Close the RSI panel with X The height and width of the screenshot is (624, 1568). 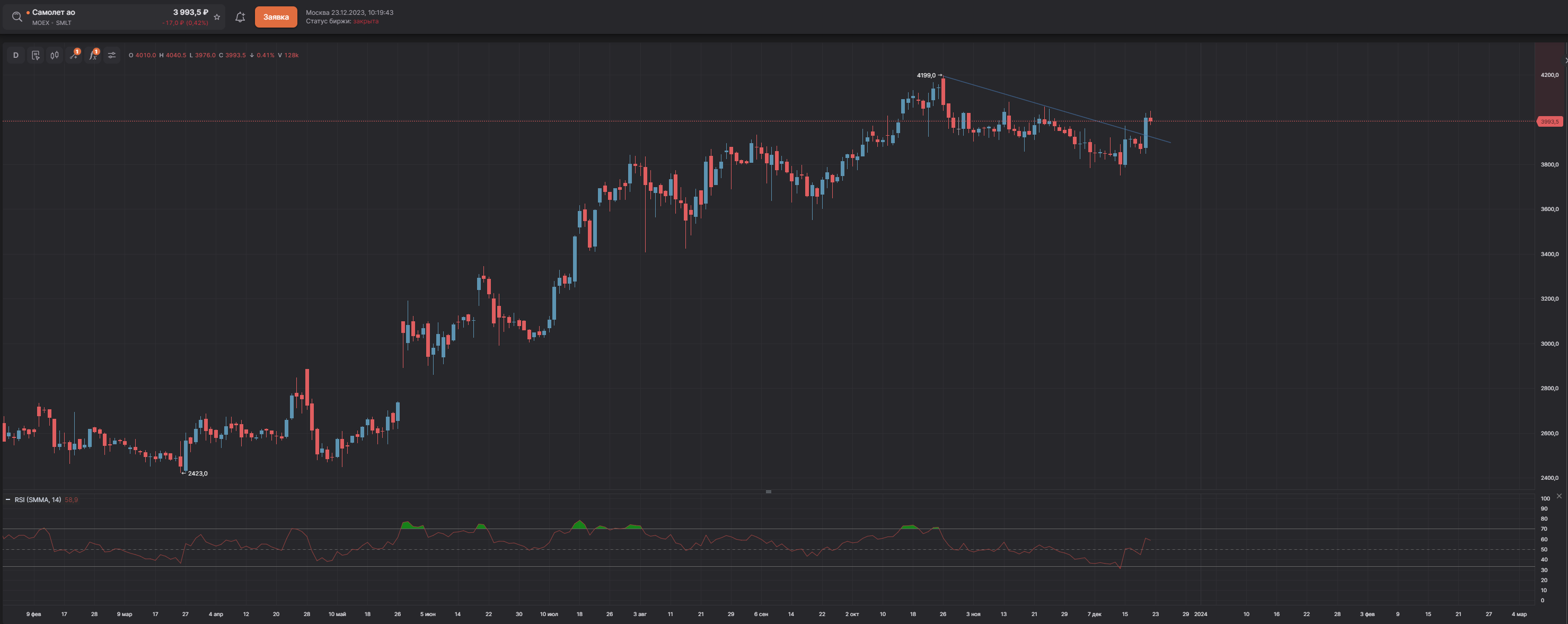pyautogui.click(x=1559, y=496)
